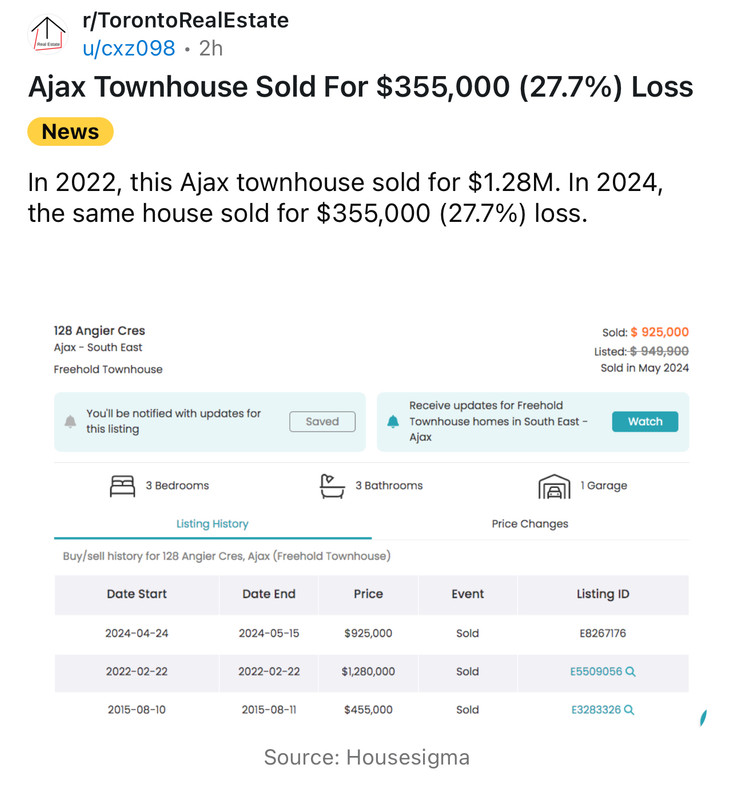Click the post title about Ajax Townhouse

point(361,87)
